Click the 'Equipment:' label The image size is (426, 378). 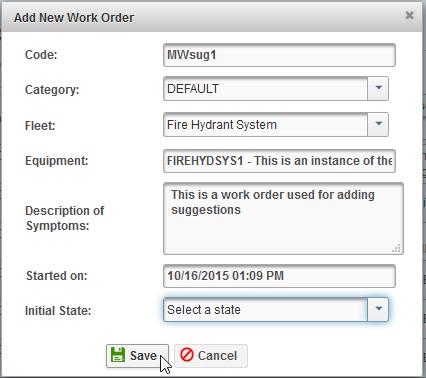(x=57, y=161)
